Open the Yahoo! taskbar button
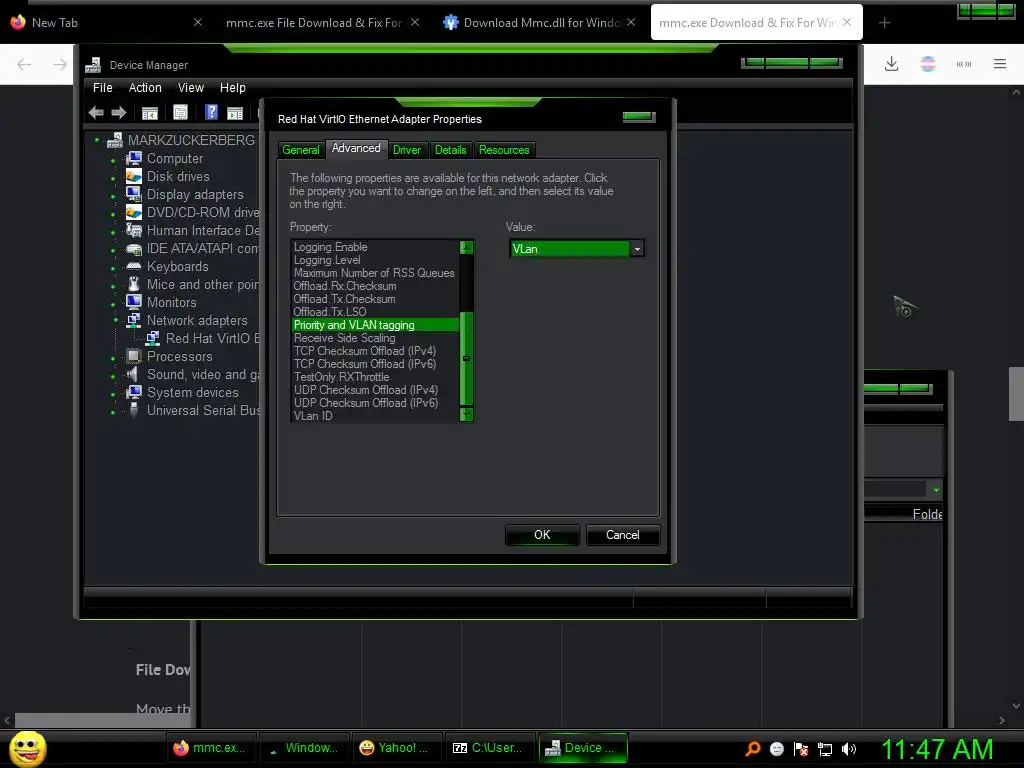1024x768 pixels. click(398, 748)
